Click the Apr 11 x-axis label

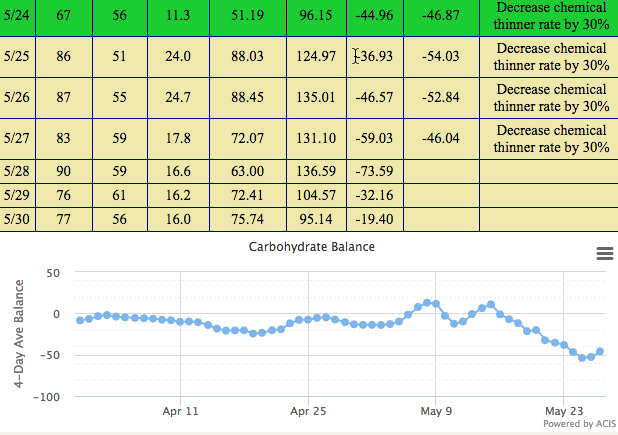coord(179,410)
